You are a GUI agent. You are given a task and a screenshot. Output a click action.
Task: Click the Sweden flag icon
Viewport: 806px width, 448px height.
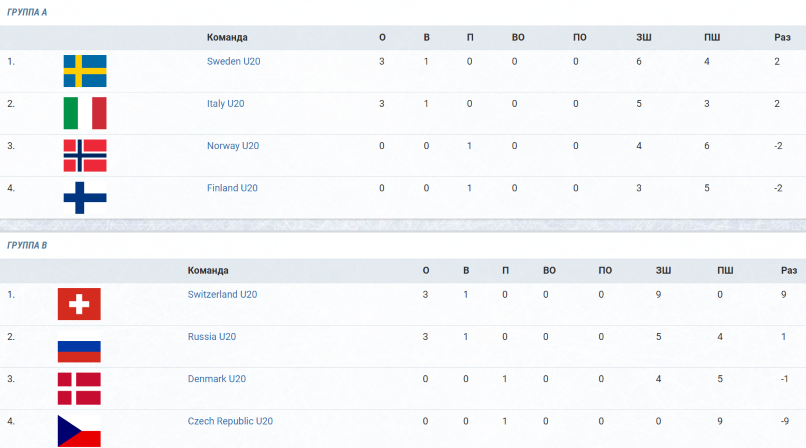(85, 71)
